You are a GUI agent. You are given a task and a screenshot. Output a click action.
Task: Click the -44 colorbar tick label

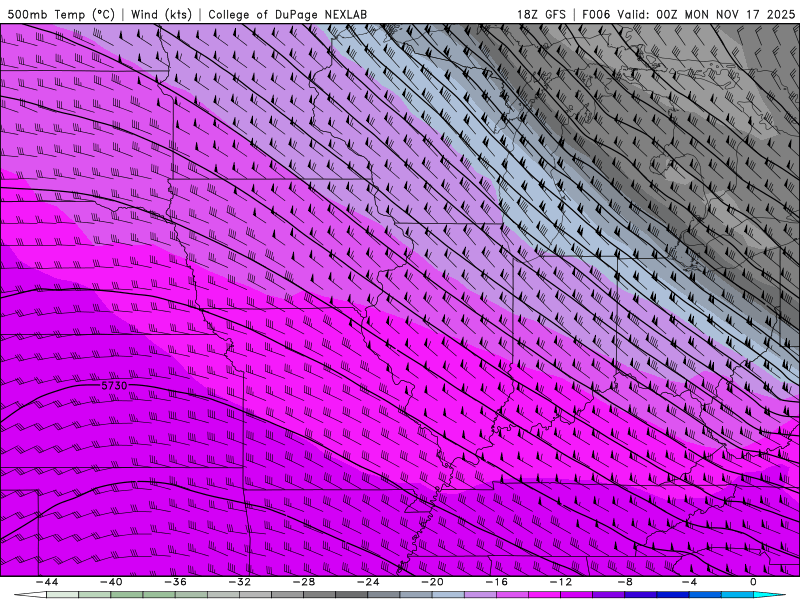coord(47,582)
